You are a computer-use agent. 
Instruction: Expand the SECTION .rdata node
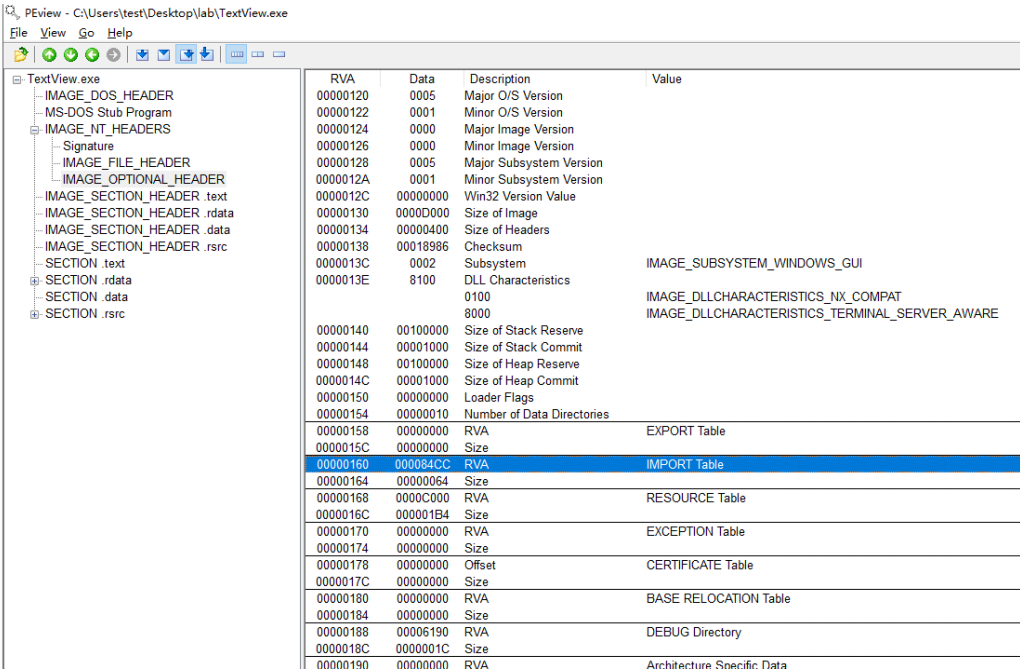point(34,280)
